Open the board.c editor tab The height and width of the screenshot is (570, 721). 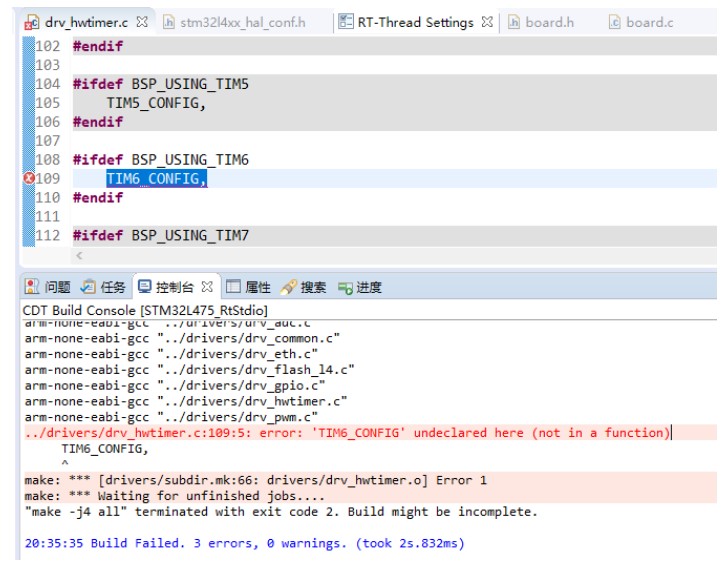point(641,22)
